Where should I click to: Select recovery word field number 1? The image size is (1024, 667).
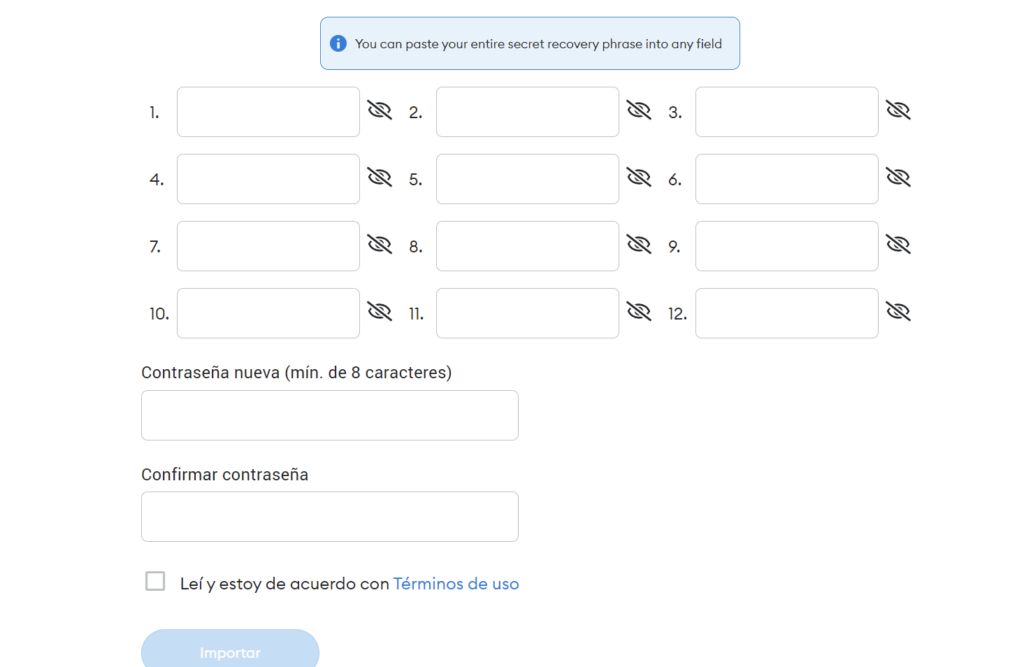coord(268,112)
